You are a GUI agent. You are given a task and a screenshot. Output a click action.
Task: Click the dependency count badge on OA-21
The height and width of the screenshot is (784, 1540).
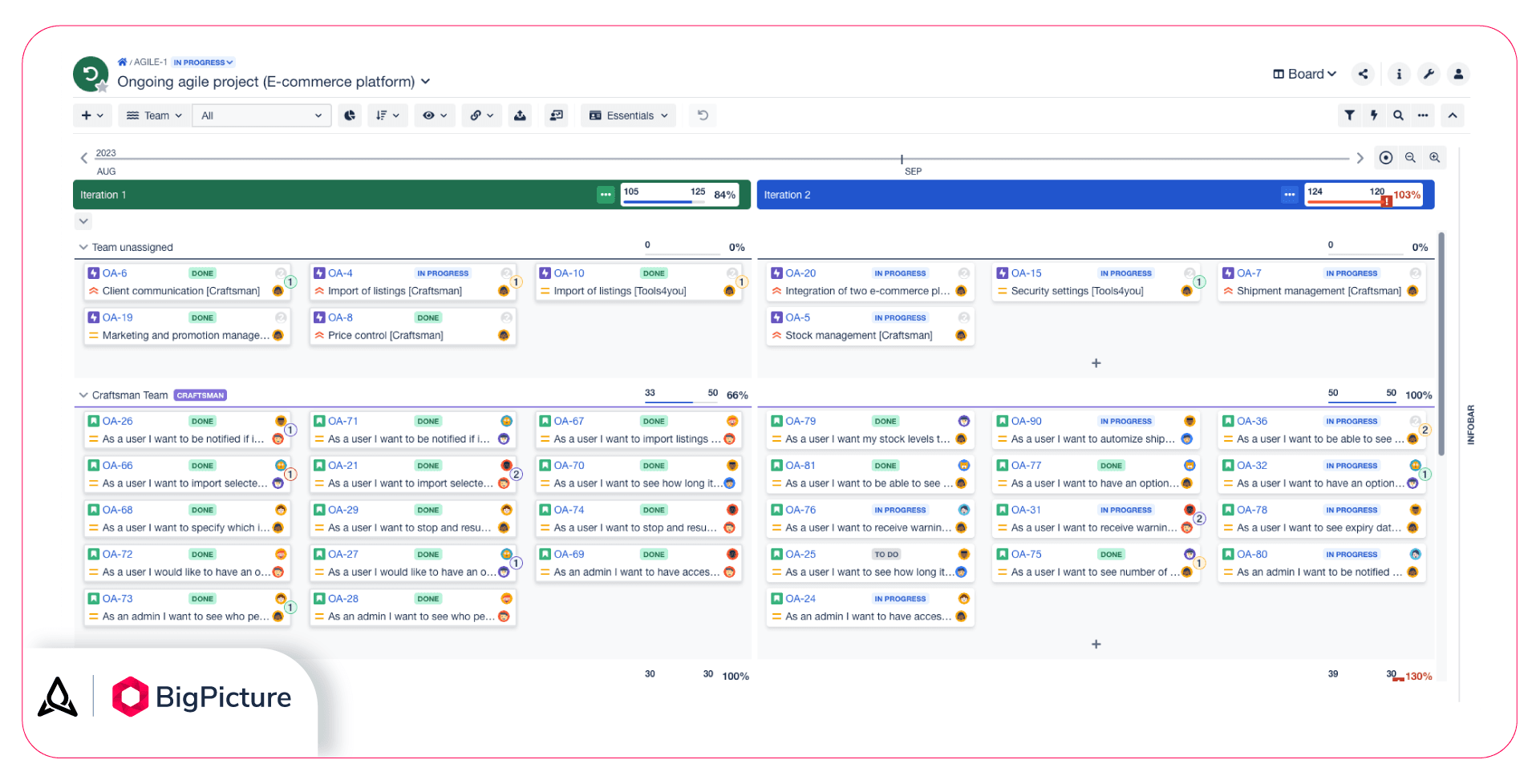click(517, 475)
